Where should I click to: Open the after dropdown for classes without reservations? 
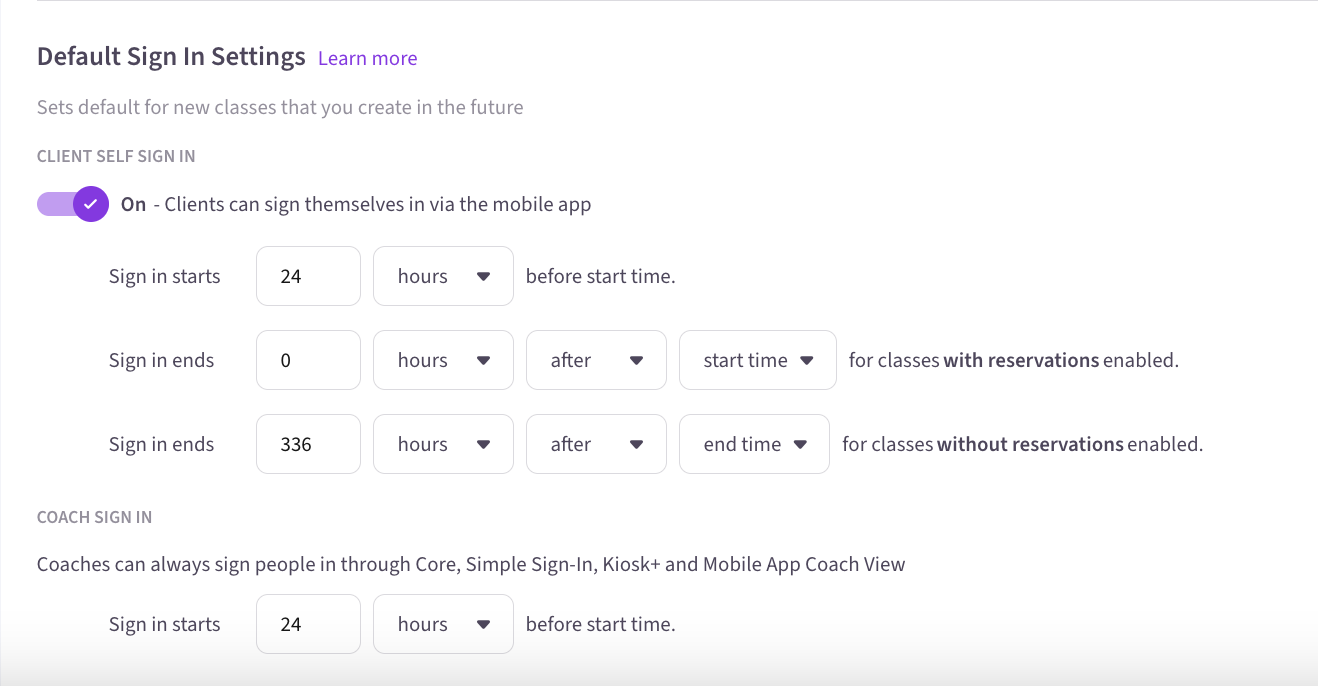(x=596, y=444)
